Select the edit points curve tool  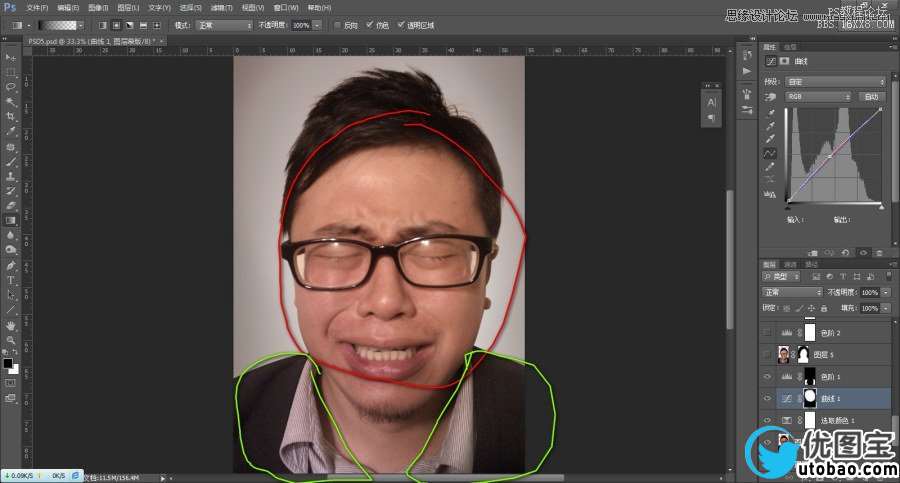tap(770, 153)
